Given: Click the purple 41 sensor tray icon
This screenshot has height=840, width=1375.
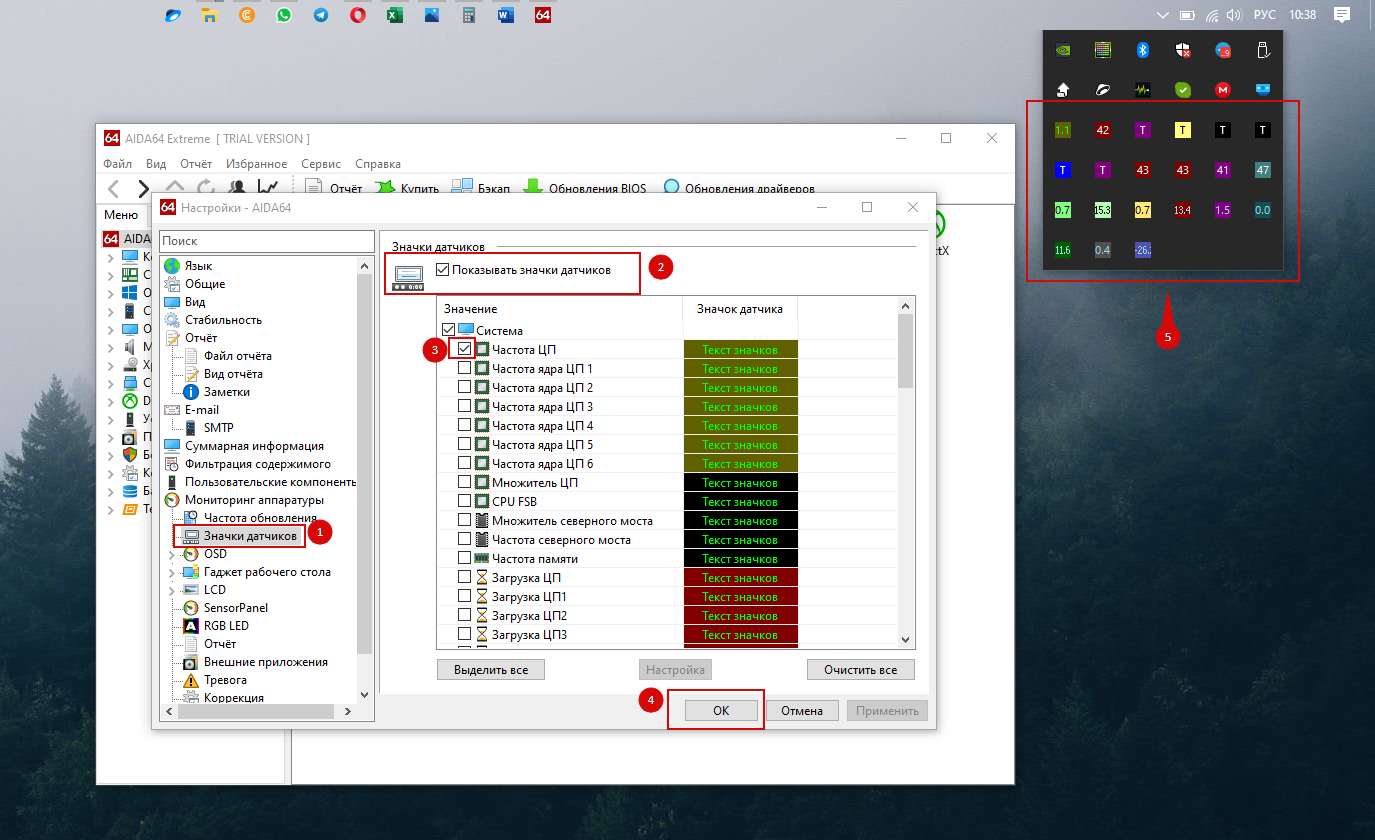Looking at the screenshot, I should [1223, 170].
